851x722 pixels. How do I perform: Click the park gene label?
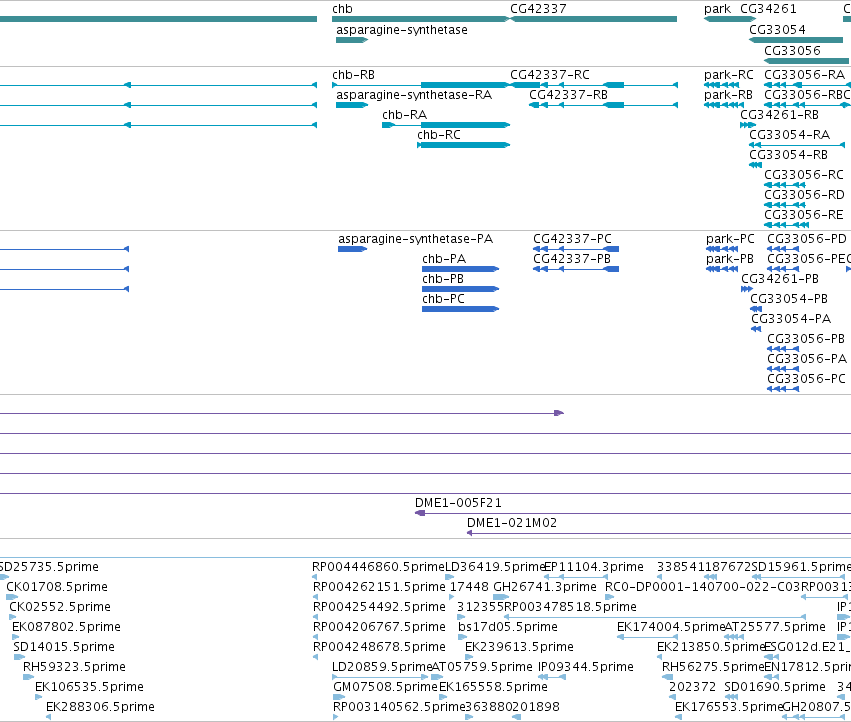tap(717, 9)
